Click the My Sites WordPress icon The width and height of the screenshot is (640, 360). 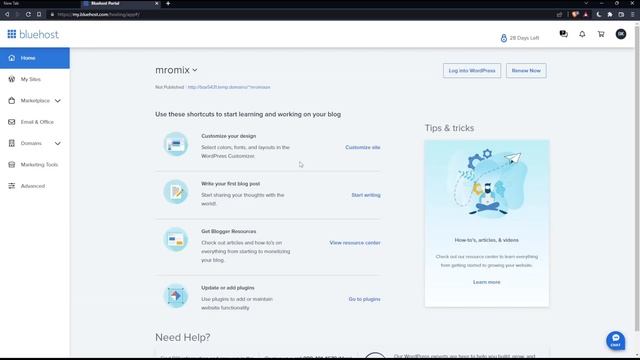pos(12,79)
